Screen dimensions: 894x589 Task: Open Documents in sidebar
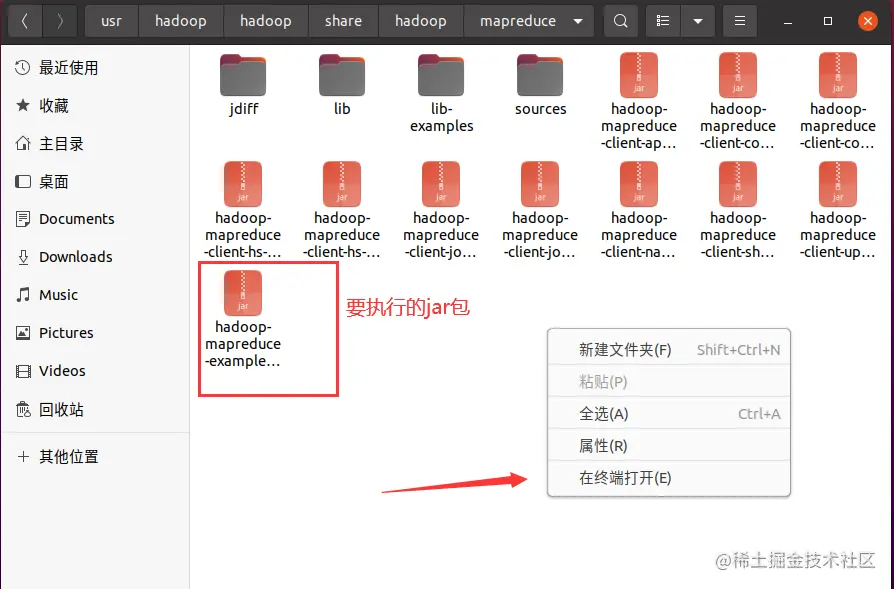tap(95, 219)
